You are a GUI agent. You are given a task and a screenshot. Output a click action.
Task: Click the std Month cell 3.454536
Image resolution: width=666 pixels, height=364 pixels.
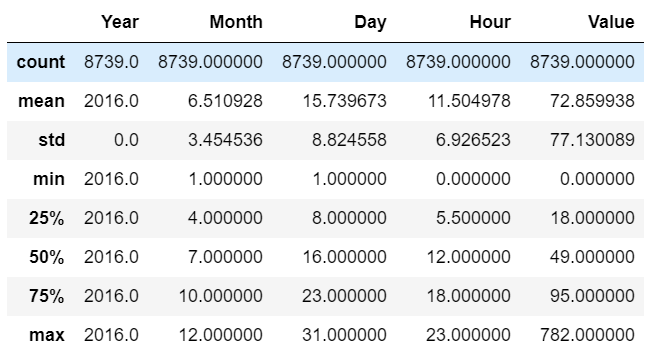pos(226,140)
